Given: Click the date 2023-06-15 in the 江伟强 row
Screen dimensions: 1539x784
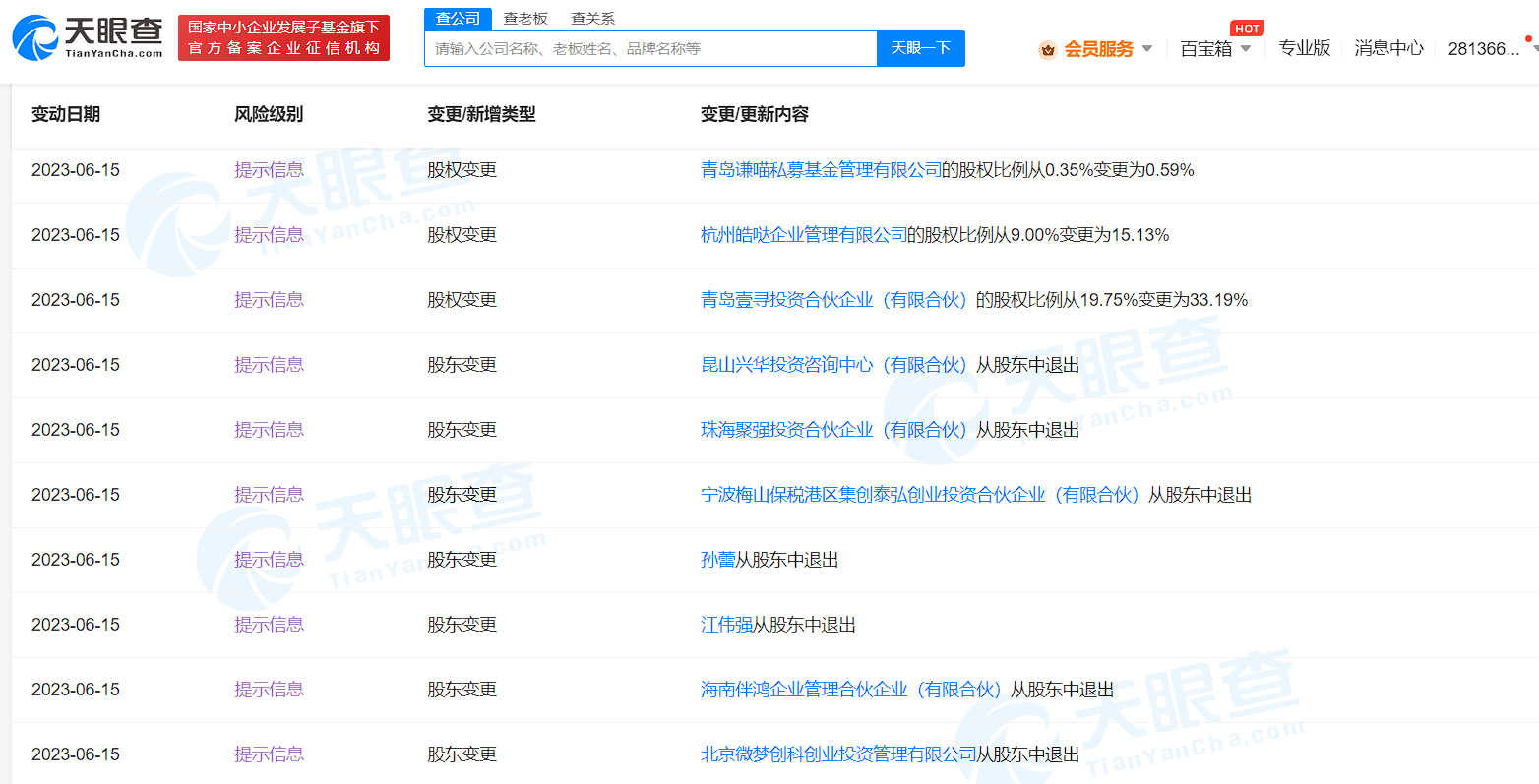Looking at the screenshot, I should tap(76, 625).
